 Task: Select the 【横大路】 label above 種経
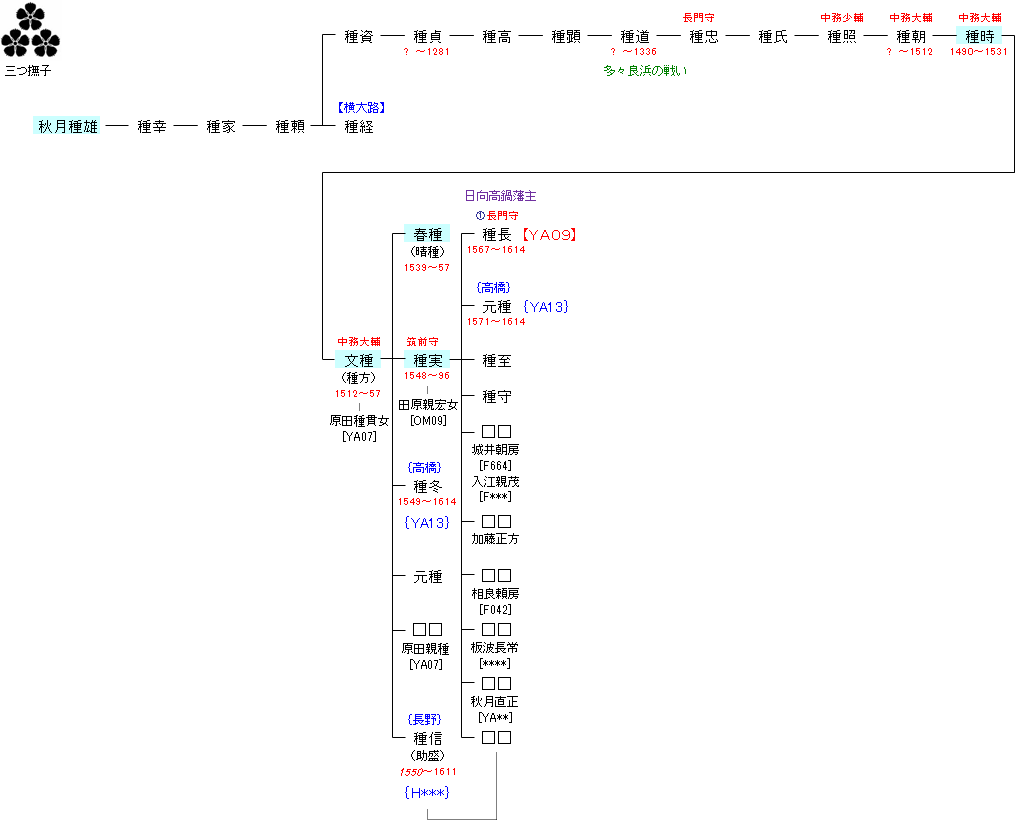pyautogui.click(x=361, y=107)
